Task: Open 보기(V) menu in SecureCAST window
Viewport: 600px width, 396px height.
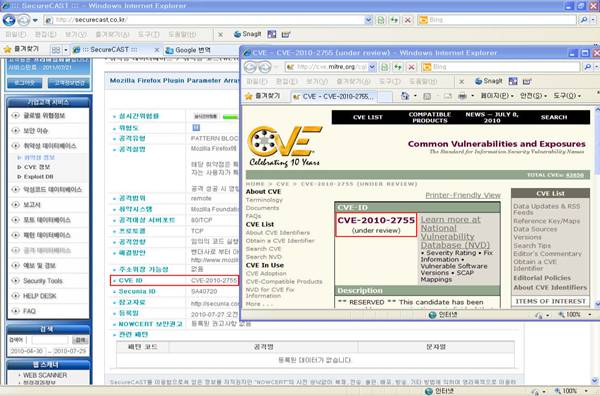Action: coord(75,34)
